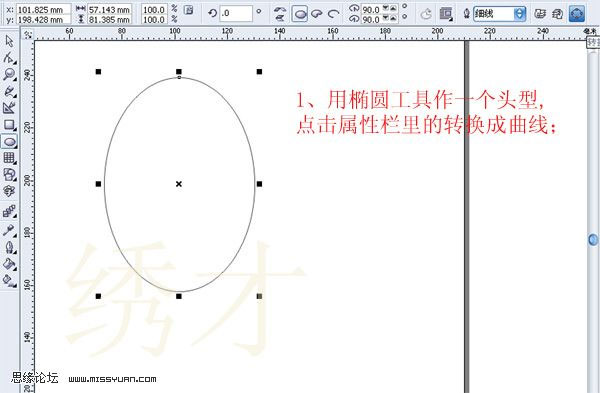Select the Shape tool
This screenshot has height=393, width=600.
(9, 58)
